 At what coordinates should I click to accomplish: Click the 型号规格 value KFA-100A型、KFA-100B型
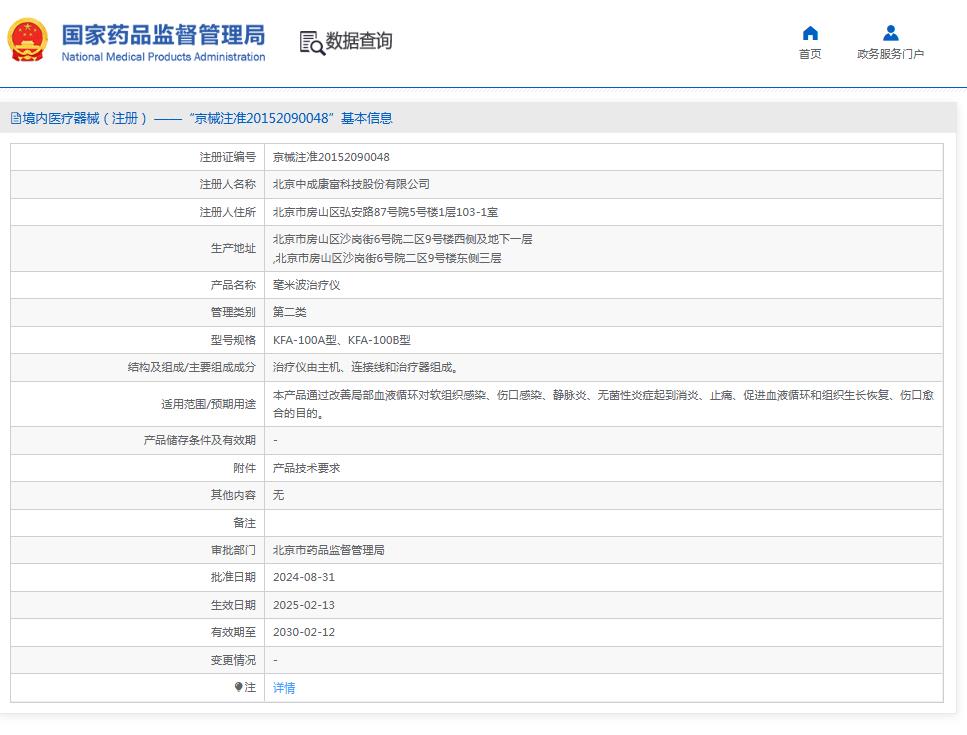(x=344, y=339)
